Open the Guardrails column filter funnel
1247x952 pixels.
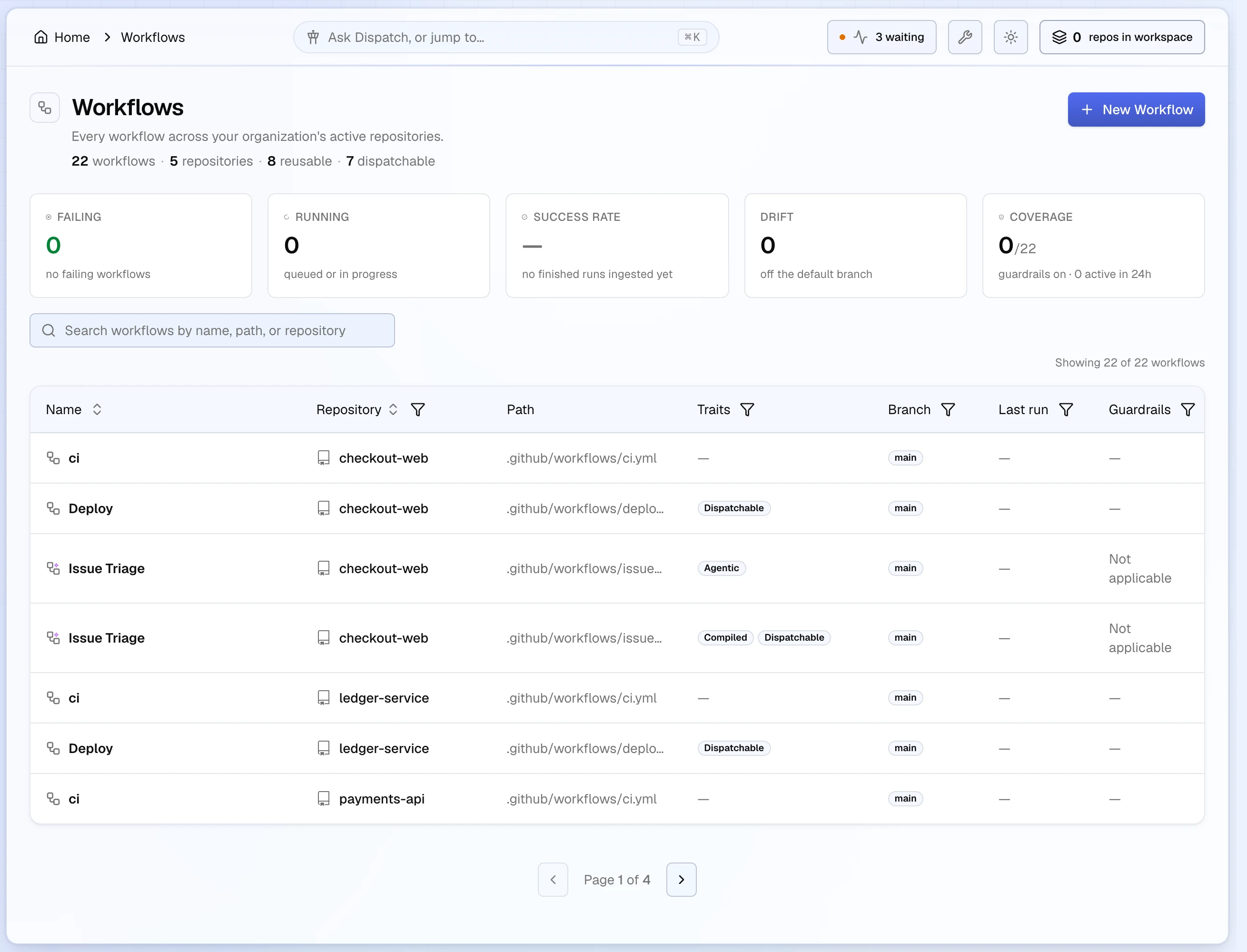pyautogui.click(x=1188, y=410)
